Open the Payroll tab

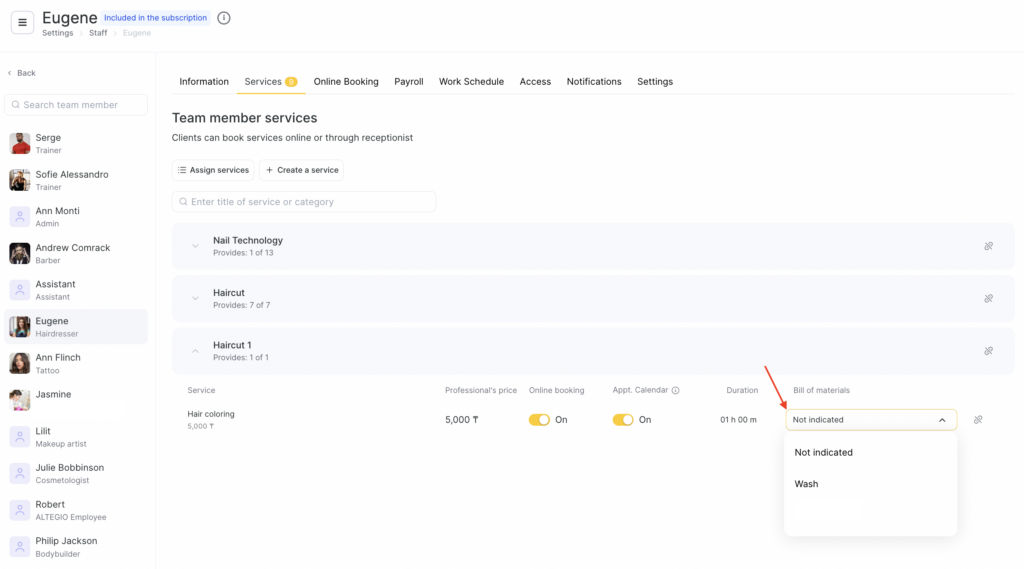coord(408,82)
